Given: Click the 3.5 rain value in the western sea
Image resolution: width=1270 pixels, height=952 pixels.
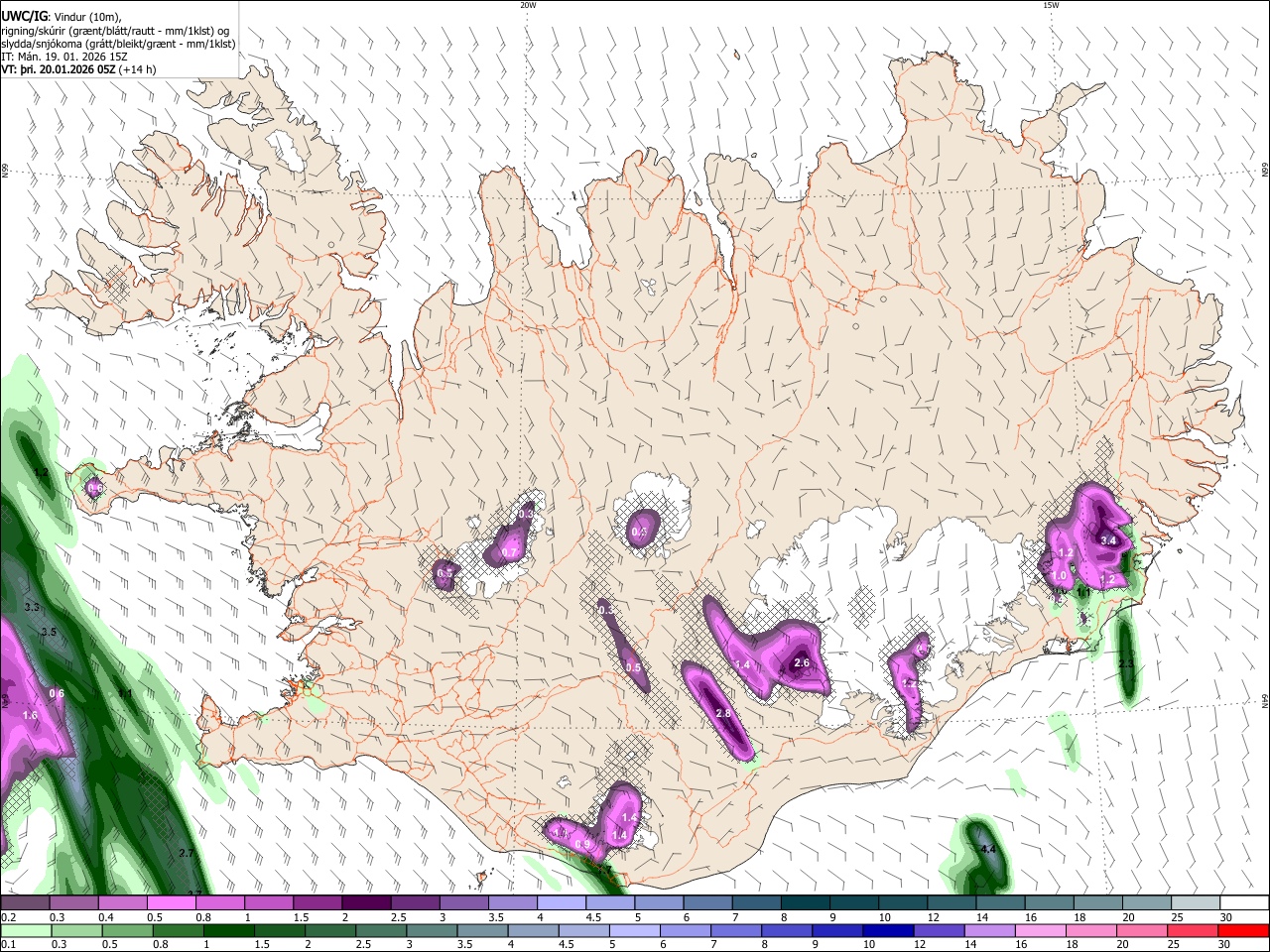Looking at the screenshot, I should click(50, 631).
